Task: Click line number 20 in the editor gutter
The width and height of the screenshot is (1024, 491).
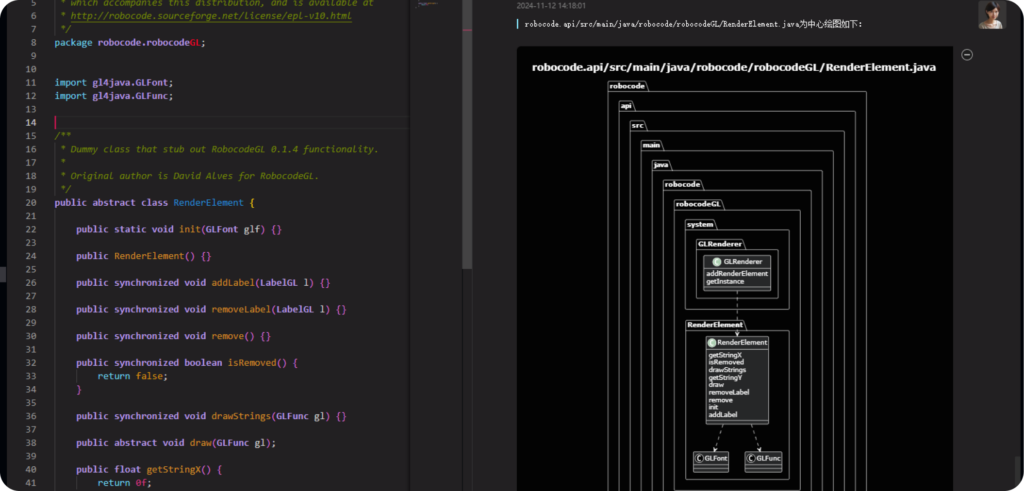Action: pos(30,202)
